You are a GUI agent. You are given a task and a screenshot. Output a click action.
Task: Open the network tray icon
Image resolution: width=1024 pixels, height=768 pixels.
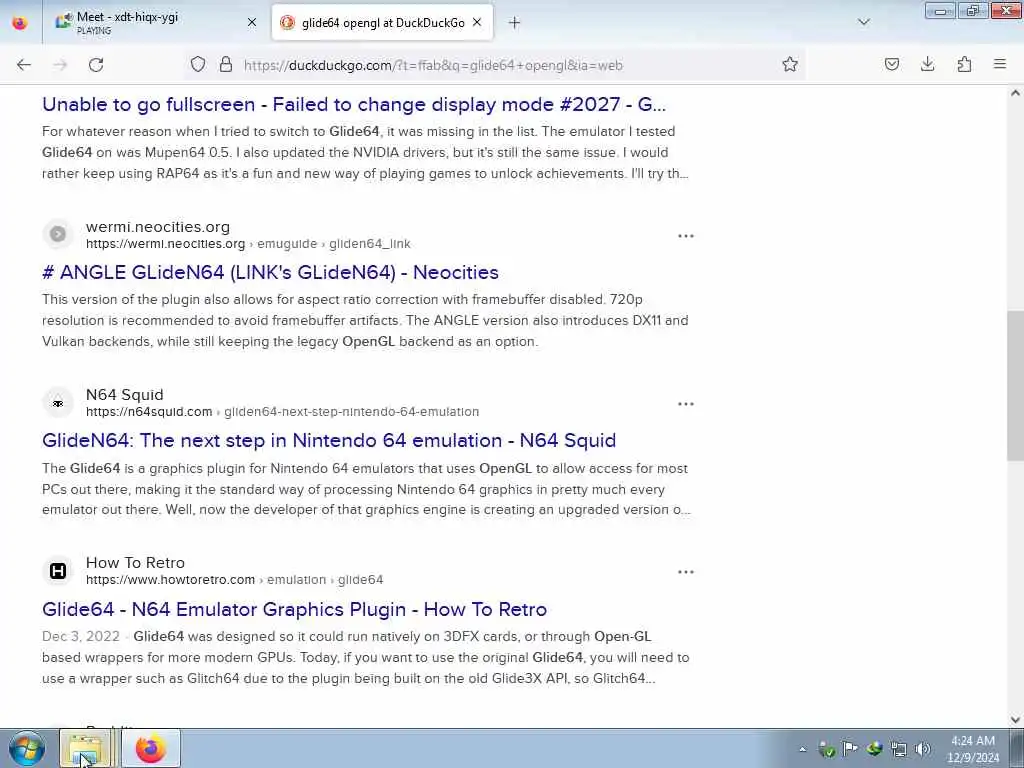pyautogui.click(x=899, y=749)
